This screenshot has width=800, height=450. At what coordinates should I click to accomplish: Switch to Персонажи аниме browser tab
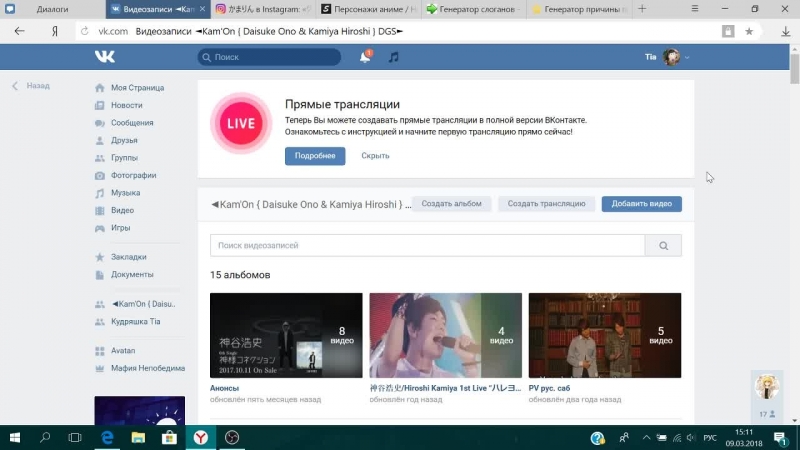(x=368, y=9)
